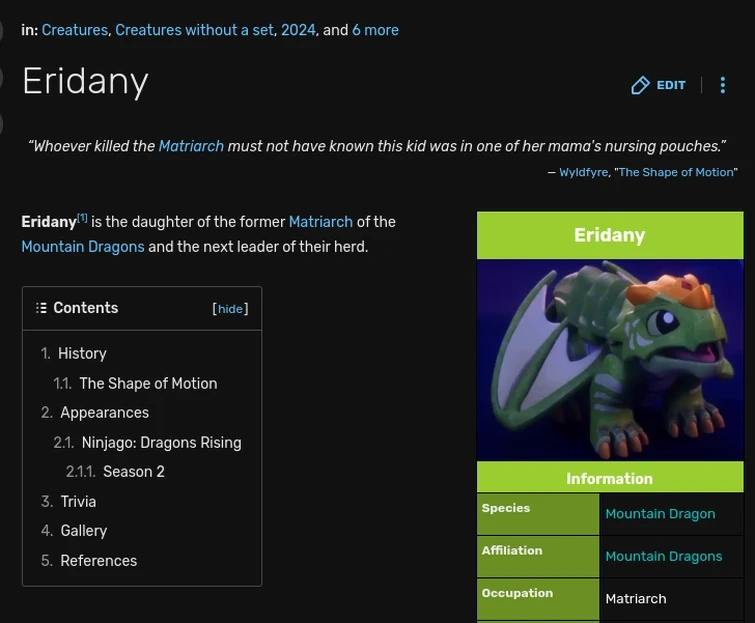Click the Matriarch link in the quote

[191, 146]
